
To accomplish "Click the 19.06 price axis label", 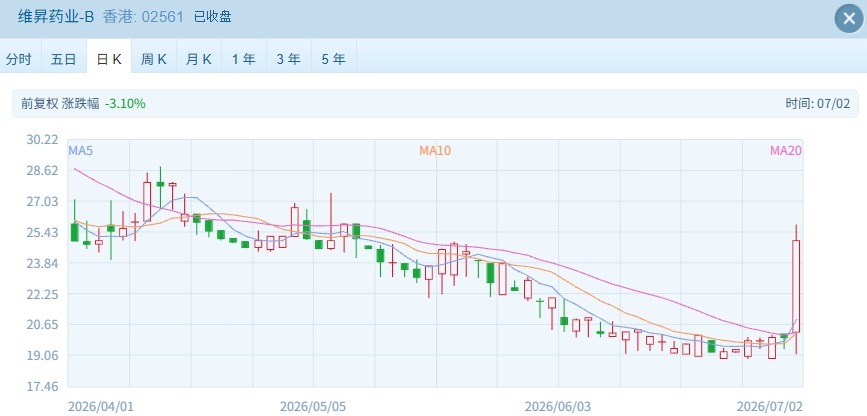I will 42,356.
